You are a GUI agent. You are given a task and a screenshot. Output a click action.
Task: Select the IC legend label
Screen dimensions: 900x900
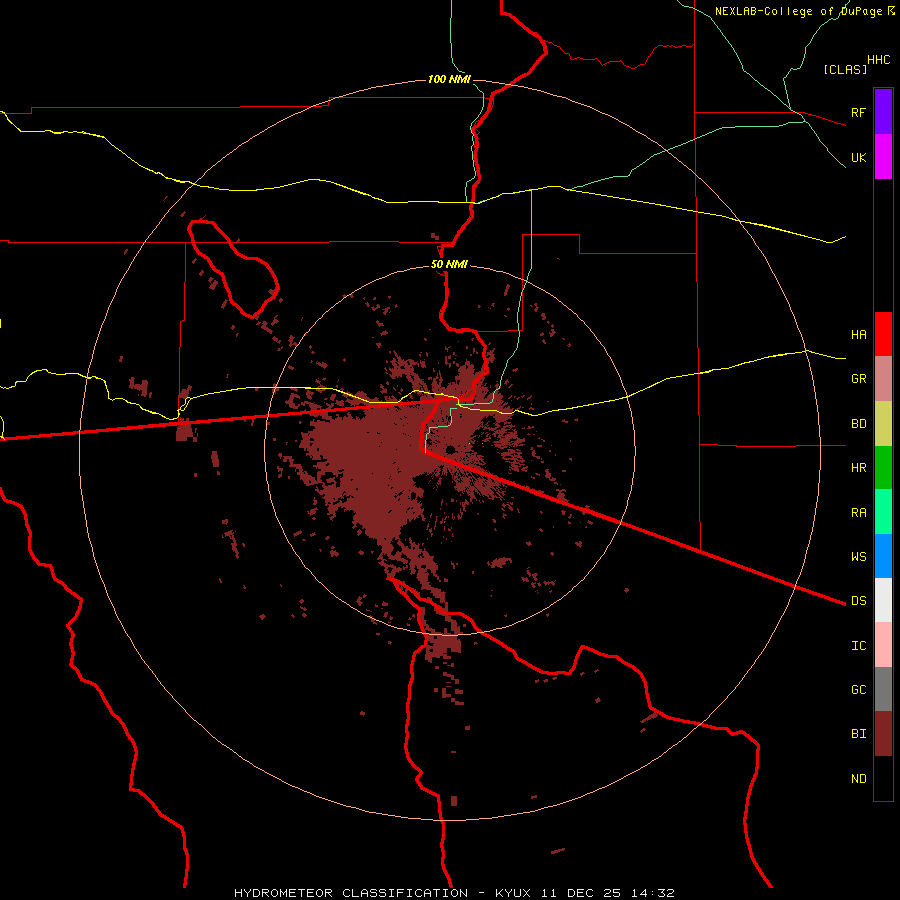(858, 645)
